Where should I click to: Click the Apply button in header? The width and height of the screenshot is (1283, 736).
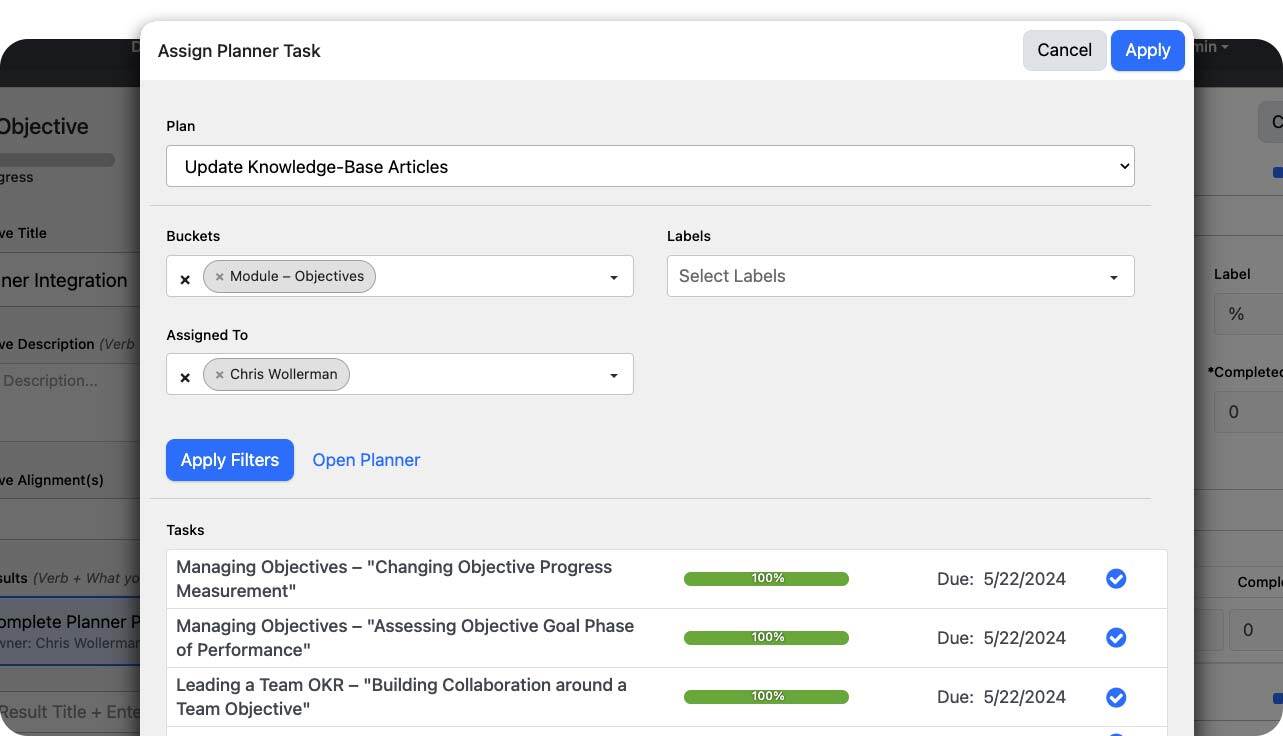1147,50
